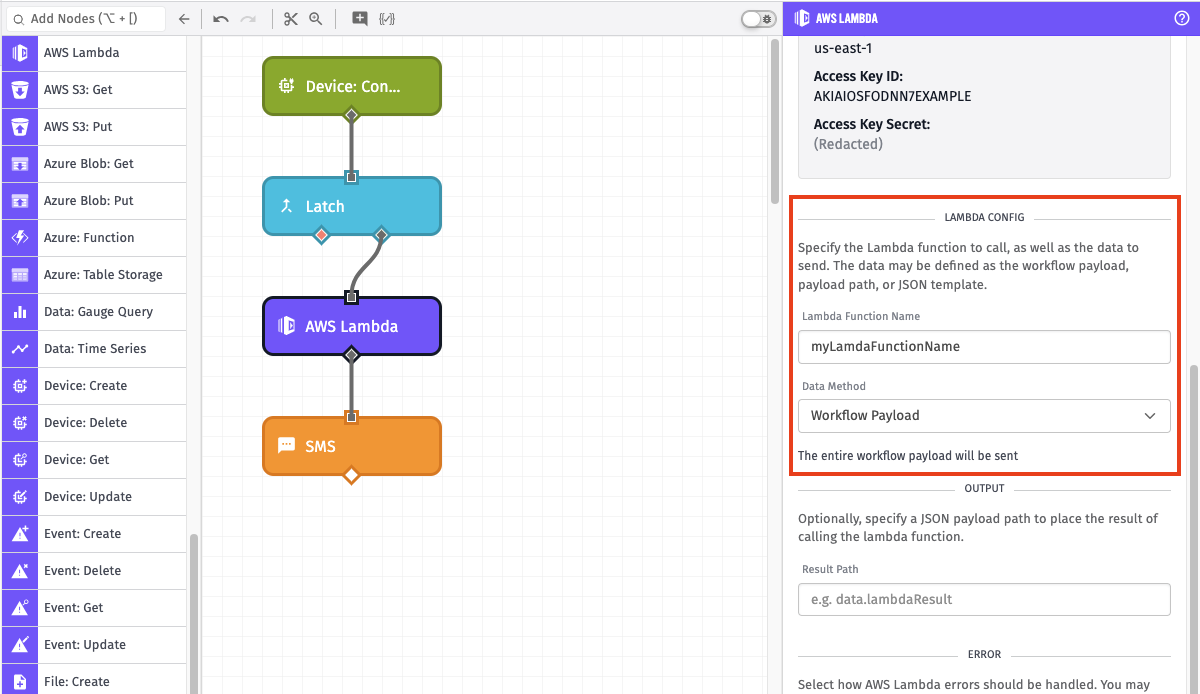Click the AWS Lambda panel header icon
Screen dimensions: 1200x694
[802, 18]
